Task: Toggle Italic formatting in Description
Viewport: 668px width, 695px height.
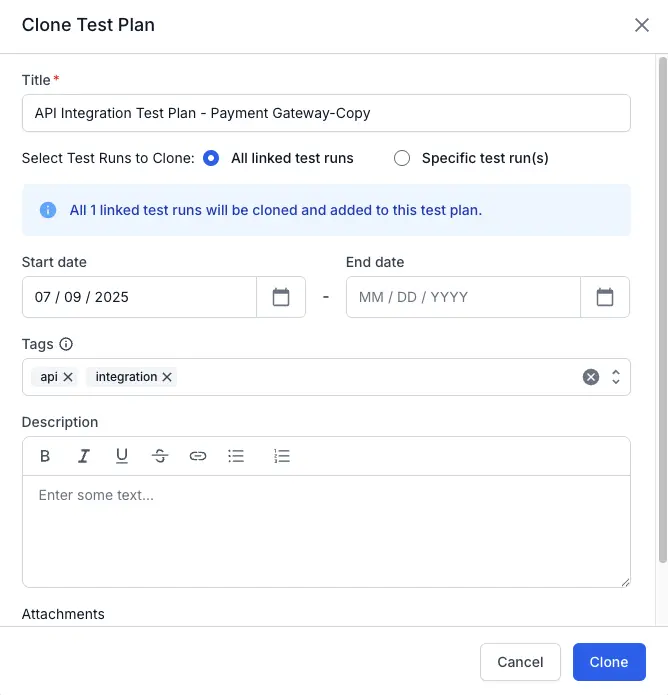Action: 84,456
